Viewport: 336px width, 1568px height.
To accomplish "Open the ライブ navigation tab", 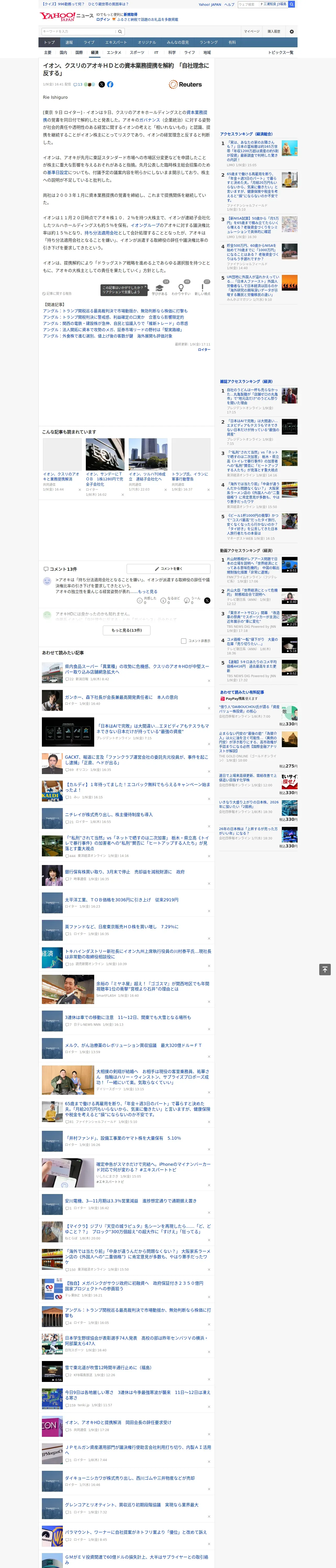I will pos(89,43).
